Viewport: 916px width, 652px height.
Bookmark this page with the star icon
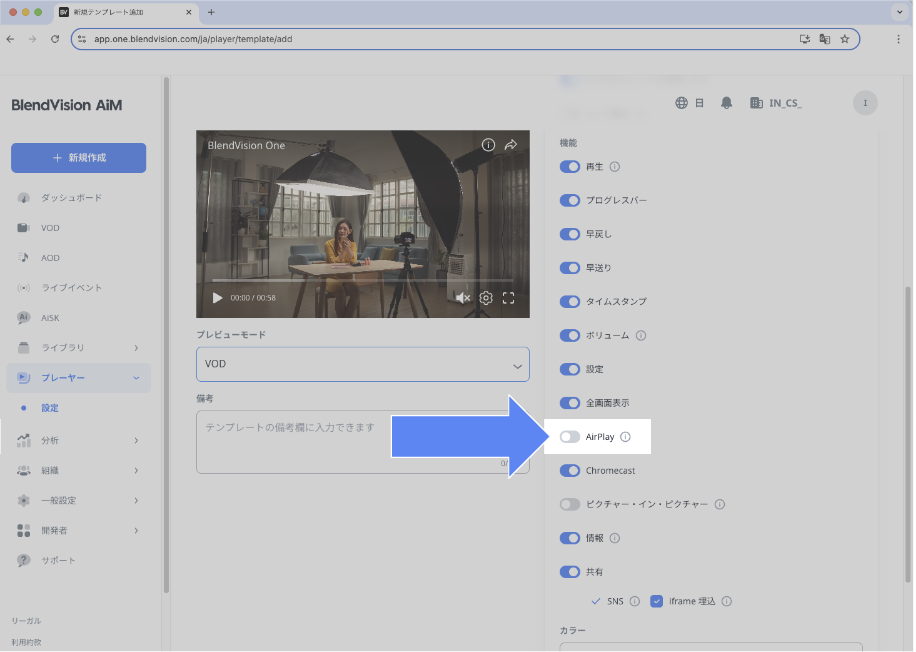(845, 39)
